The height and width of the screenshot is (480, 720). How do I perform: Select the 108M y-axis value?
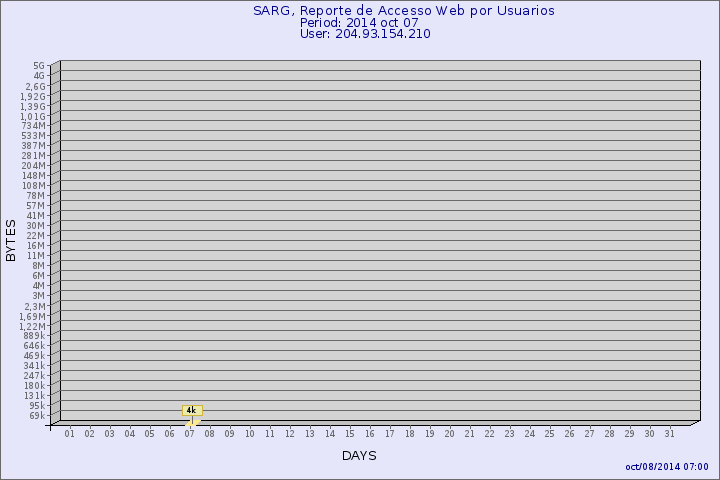tap(33, 186)
